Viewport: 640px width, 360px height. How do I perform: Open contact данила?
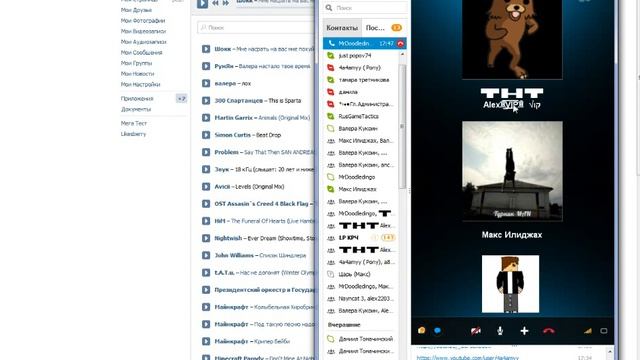tap(348, 92)
